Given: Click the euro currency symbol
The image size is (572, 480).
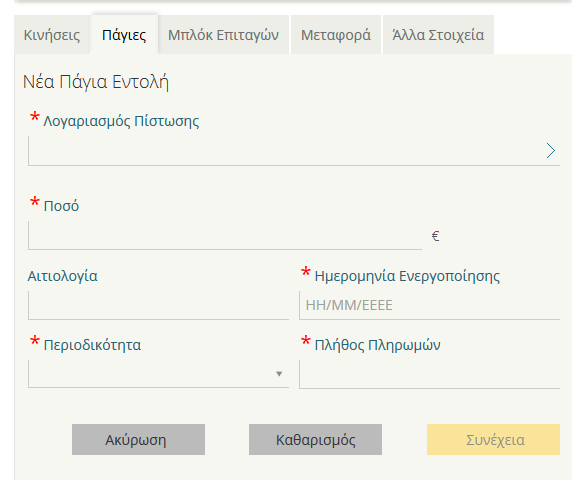Looking at the screenshot, I should (x=435, y=236).
